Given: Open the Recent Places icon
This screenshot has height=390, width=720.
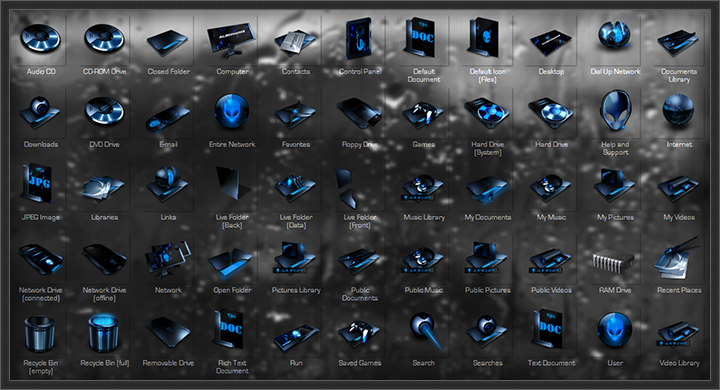Looking at the screenshot, I should (x=677, y=259).
